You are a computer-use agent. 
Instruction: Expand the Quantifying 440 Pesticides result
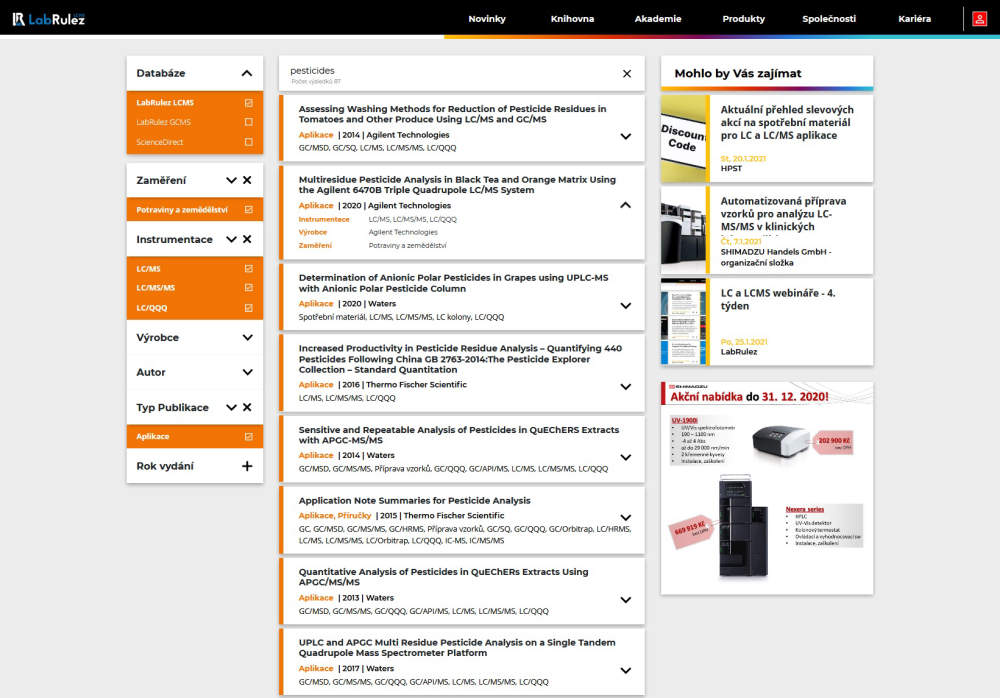[x=626, y=387]
